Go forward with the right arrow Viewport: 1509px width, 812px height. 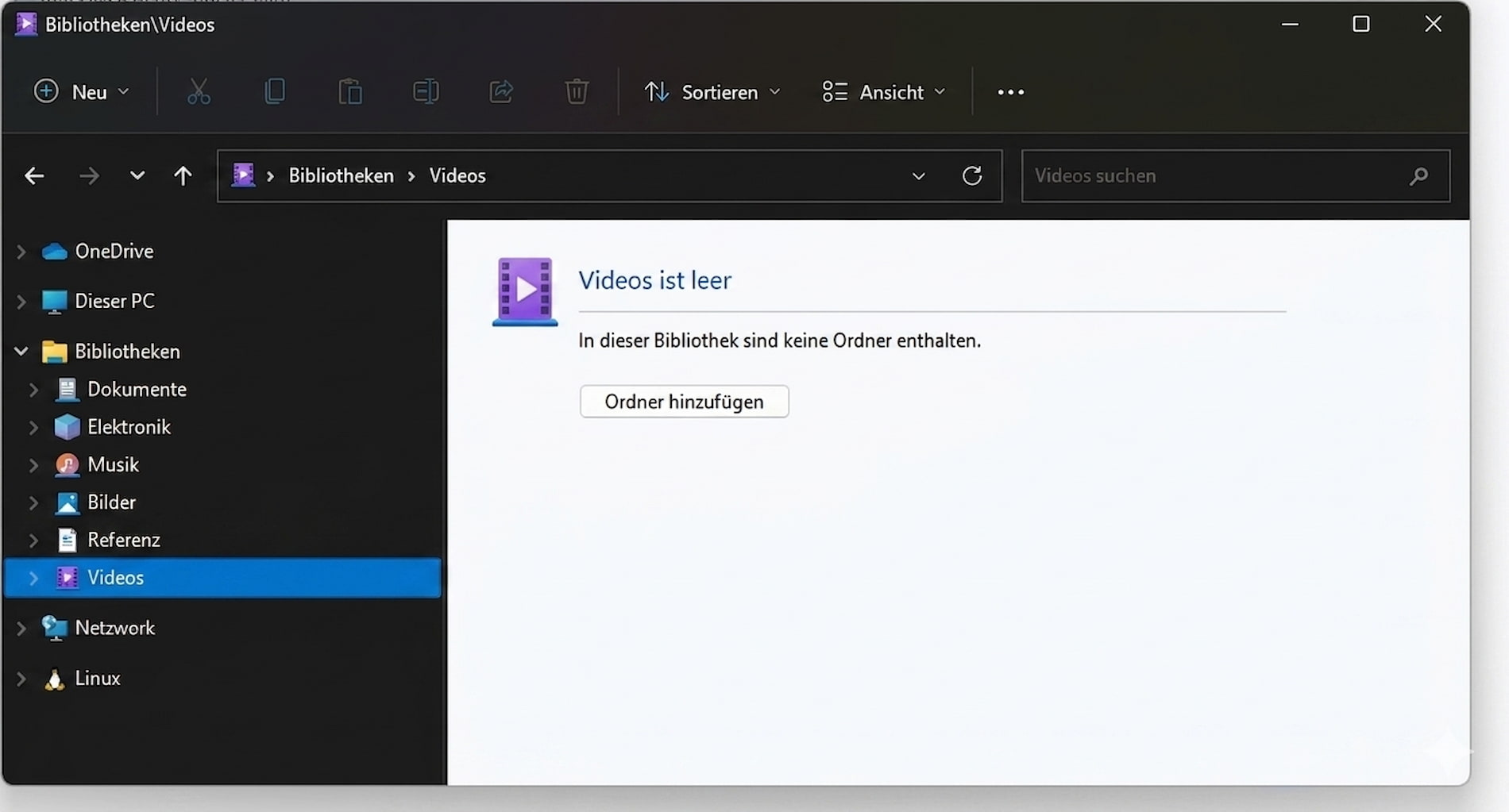click(89, 175)
